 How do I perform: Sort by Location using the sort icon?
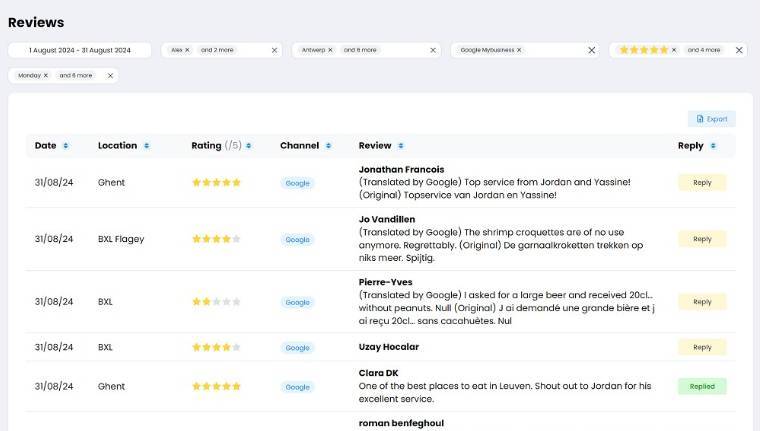tap(146, 146)
